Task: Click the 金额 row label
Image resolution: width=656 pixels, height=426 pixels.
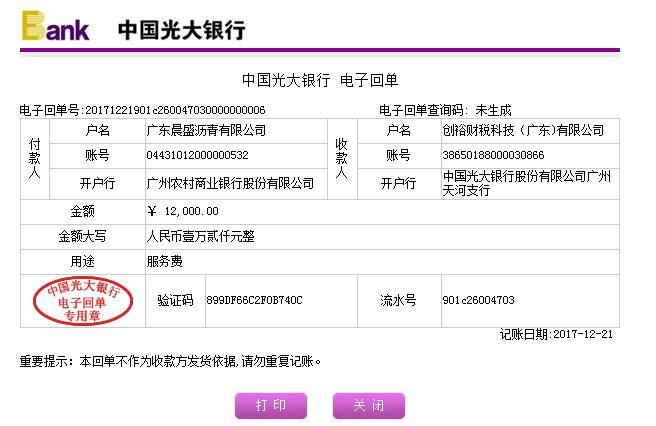Action: tap(82, 211)
